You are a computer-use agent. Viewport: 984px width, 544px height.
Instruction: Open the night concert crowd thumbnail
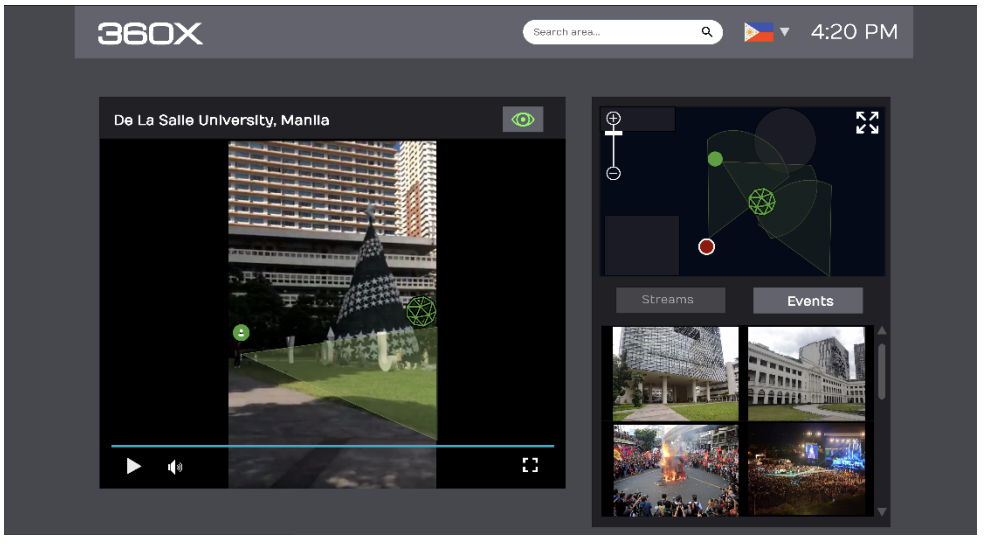[806, 470]
